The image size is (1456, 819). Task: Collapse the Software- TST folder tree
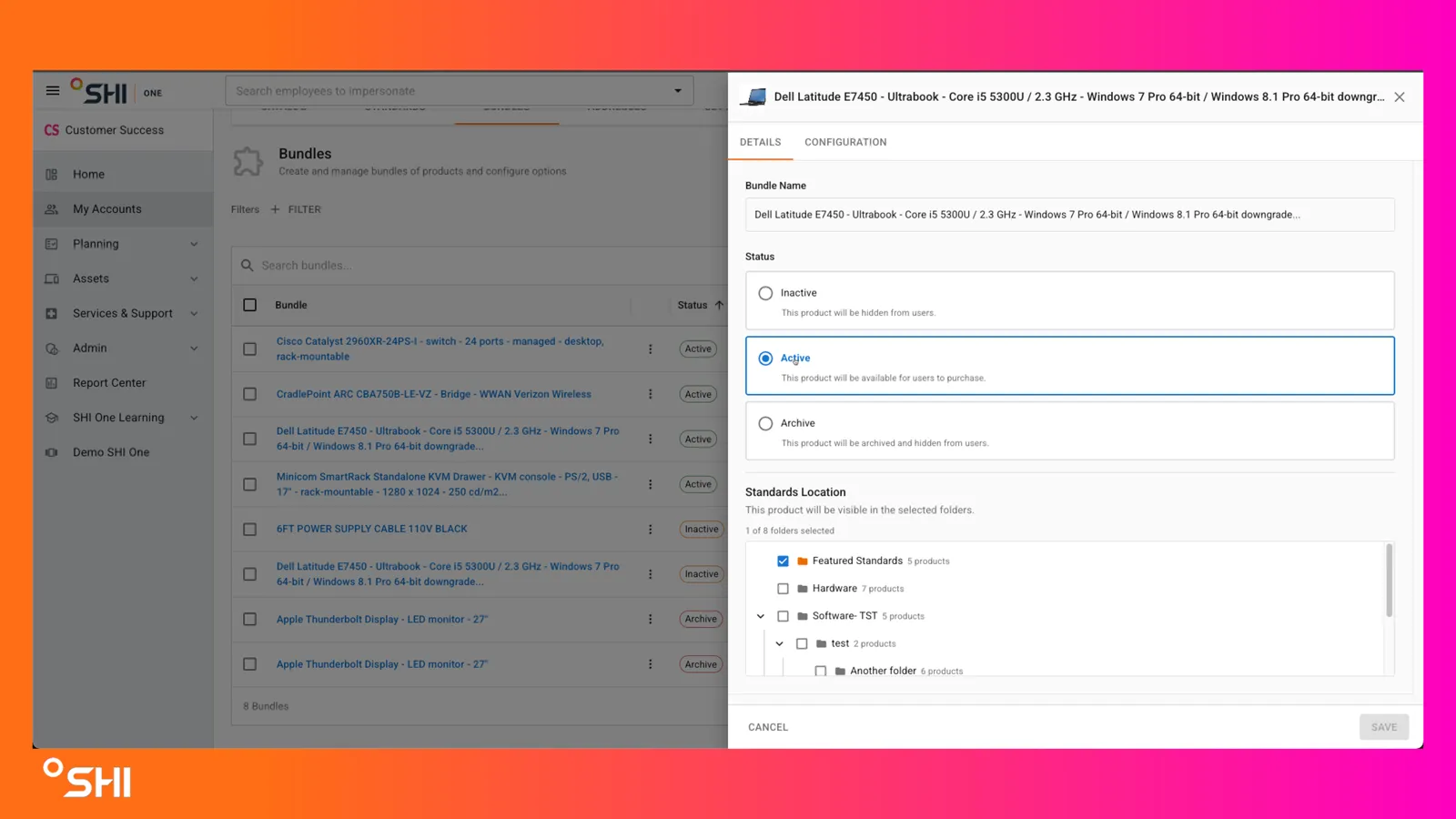[761, 616]
